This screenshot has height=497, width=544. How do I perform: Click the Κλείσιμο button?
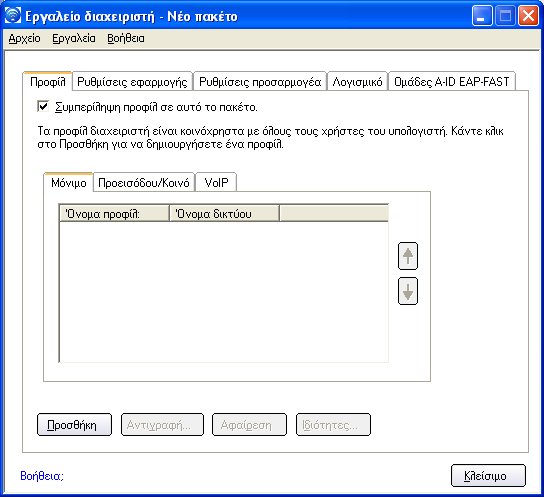click(488, 476)
